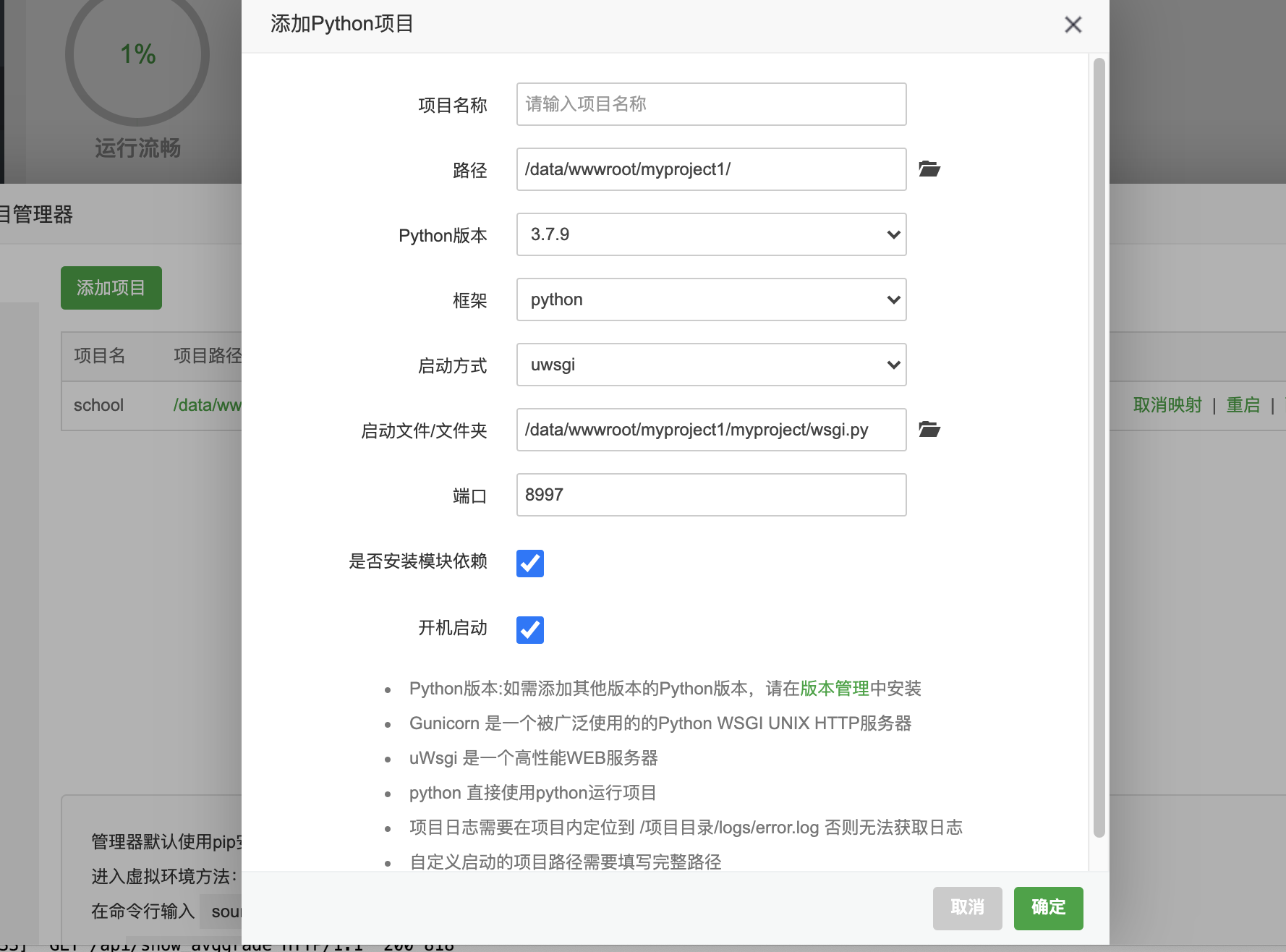Click the Gunicorn description tip line
This screenshot has height=952, width=1286.
660,723
